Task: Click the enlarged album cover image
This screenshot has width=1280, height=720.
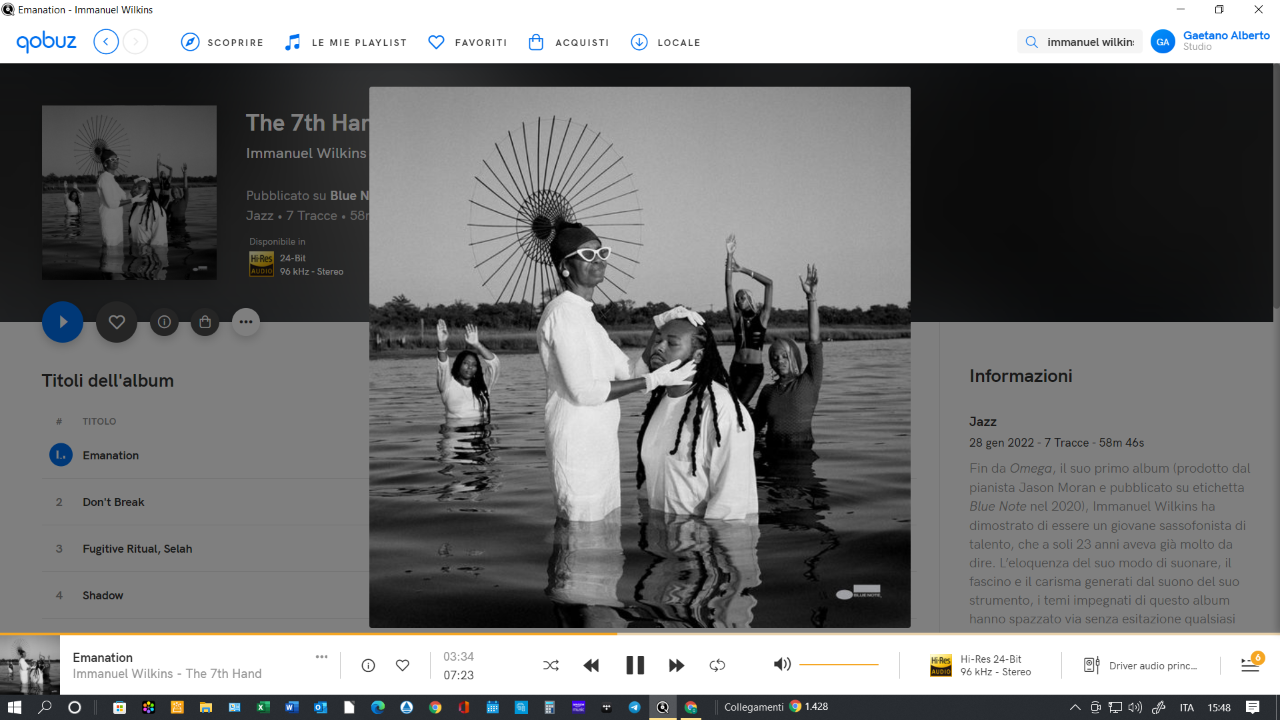Action: pyautogui.click(x=640, y=357)
